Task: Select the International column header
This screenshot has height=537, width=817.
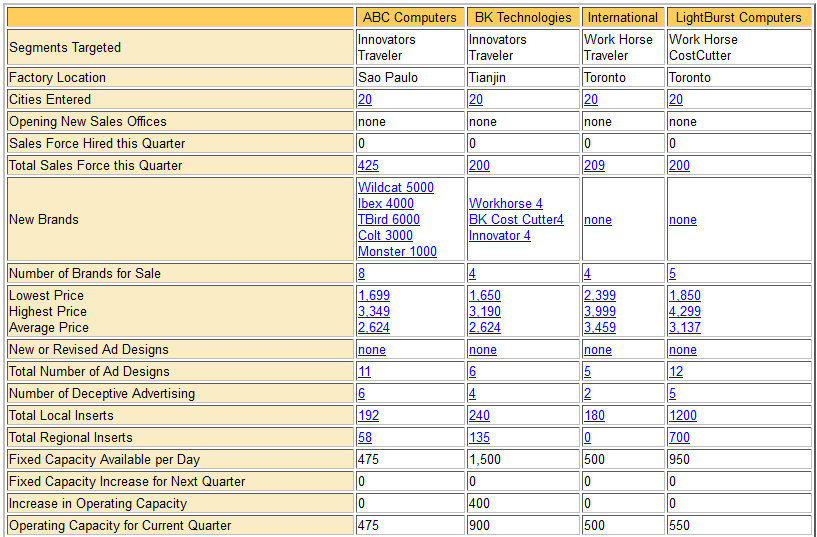Action: click(623, 18)
